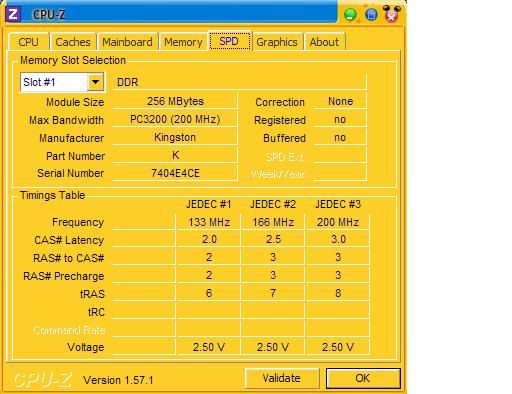This screenshot has height=394, width=512.
Task: Switch to the CPU tab
Action: (28, 42)
